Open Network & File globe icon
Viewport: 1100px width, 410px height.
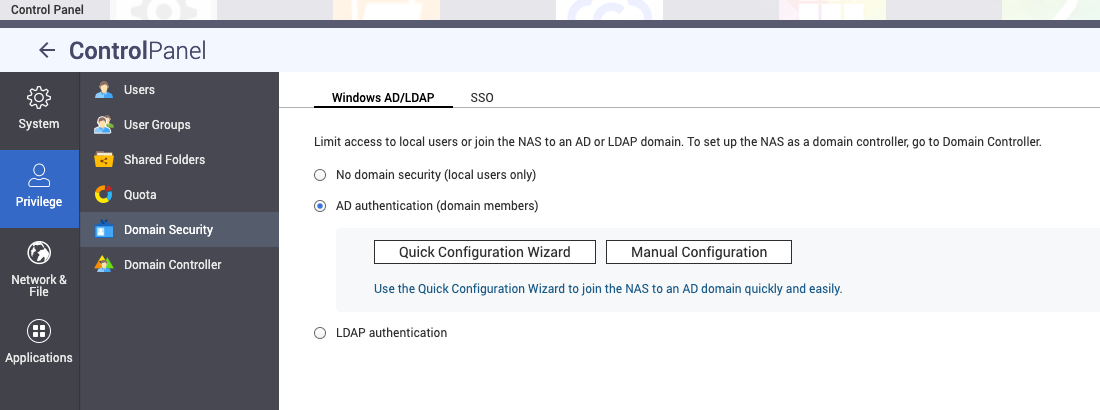(39, 253)
